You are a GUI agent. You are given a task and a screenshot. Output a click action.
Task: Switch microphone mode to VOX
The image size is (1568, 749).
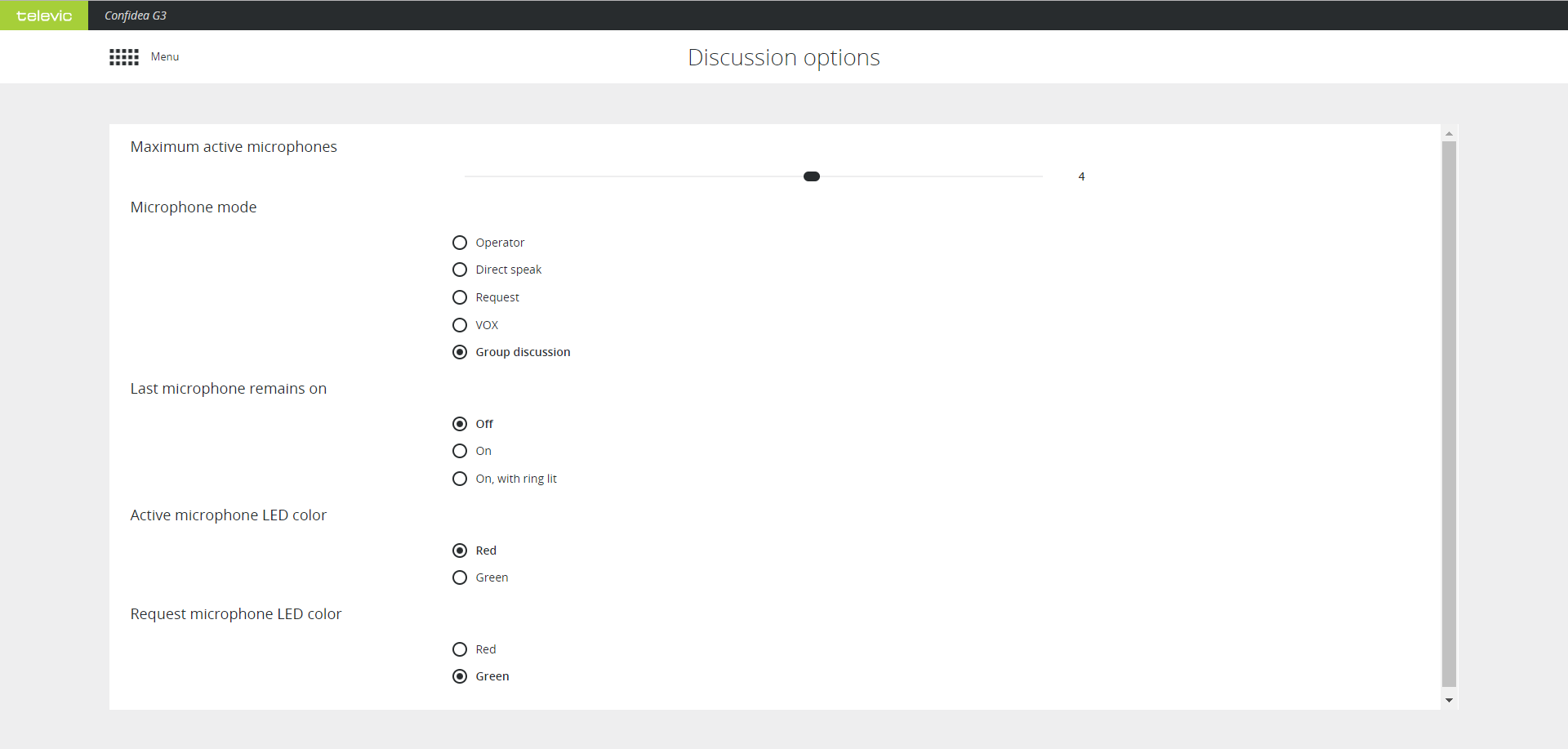click(x=460, y=325)
